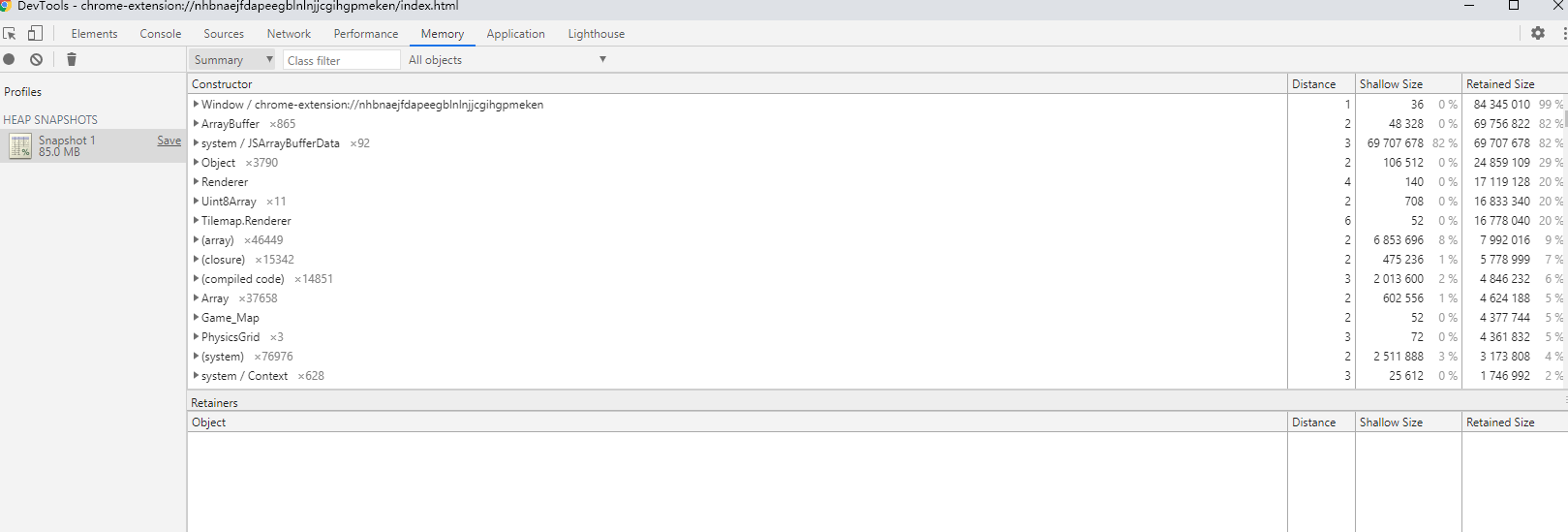
Task: Expand the Array ×37658 row
Action: 196,298
